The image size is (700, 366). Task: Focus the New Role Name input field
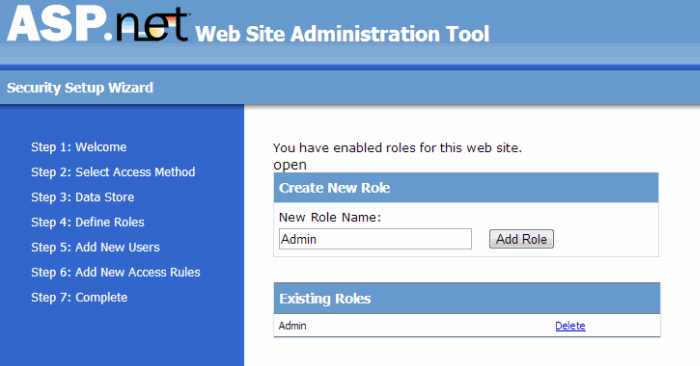pos(375,239)
